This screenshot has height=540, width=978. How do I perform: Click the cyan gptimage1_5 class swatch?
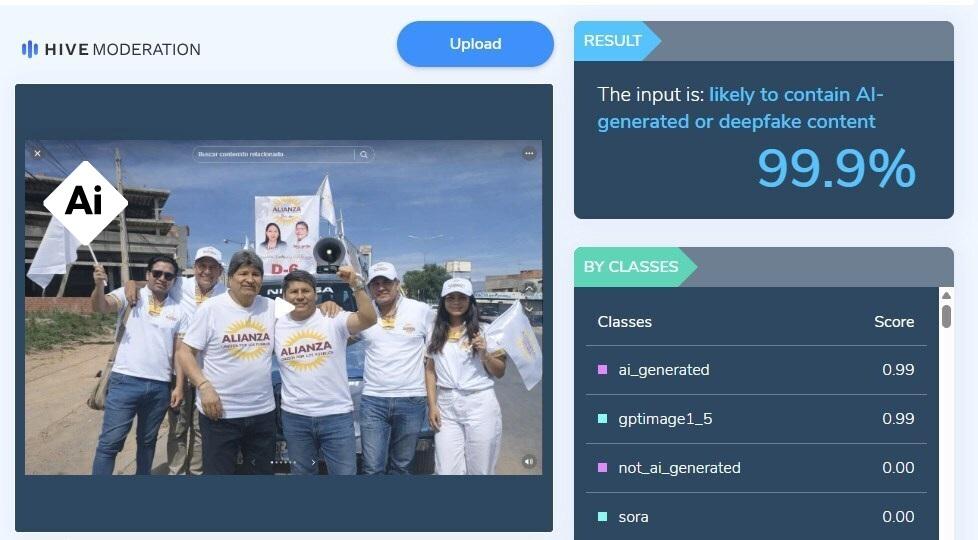pyautogui.click(x=603, y=418)
